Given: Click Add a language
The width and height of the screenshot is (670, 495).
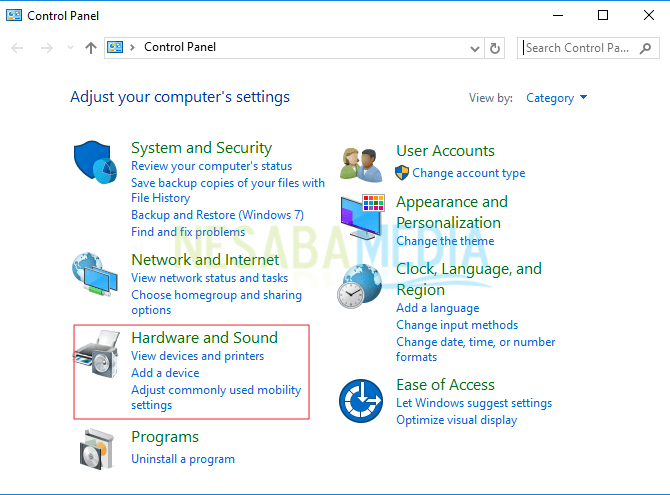Looking at the screenshot, I should tap(438, 308).
